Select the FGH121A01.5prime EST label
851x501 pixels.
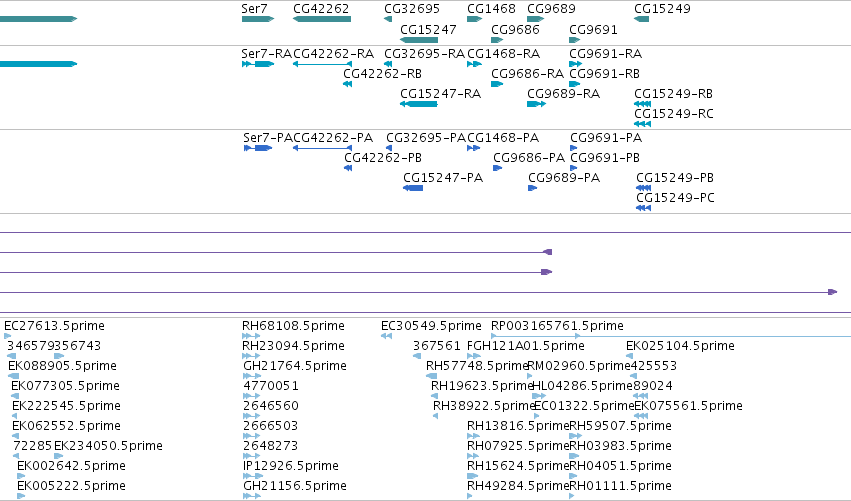(526, 346)
